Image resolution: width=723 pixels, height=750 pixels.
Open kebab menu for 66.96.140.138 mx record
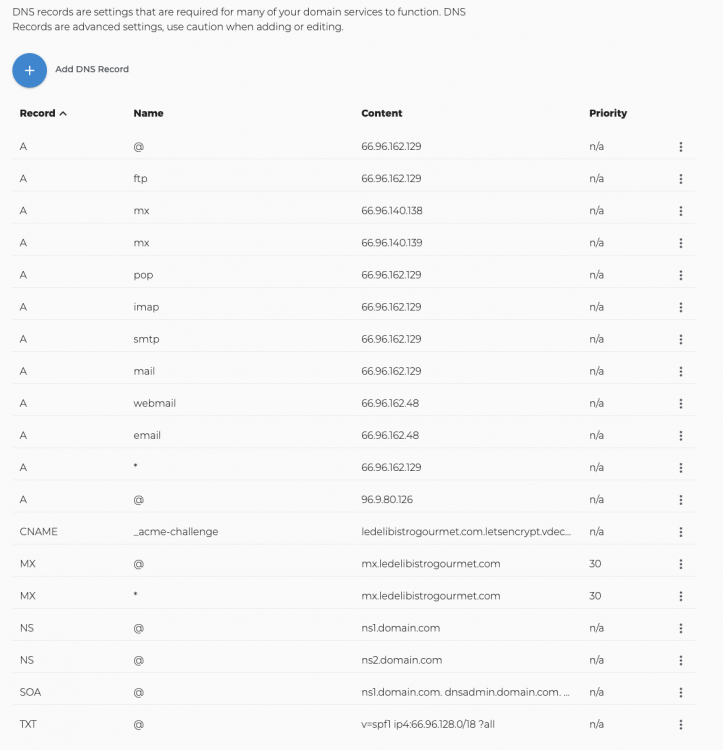[x=680, y=211]
